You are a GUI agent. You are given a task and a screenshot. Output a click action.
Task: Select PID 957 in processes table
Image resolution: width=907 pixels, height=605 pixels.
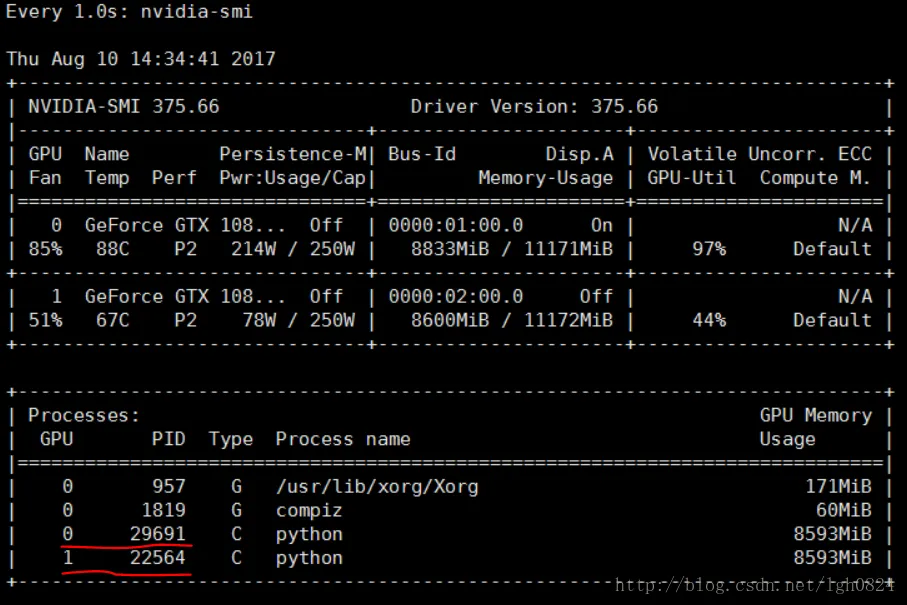[169, 486]
